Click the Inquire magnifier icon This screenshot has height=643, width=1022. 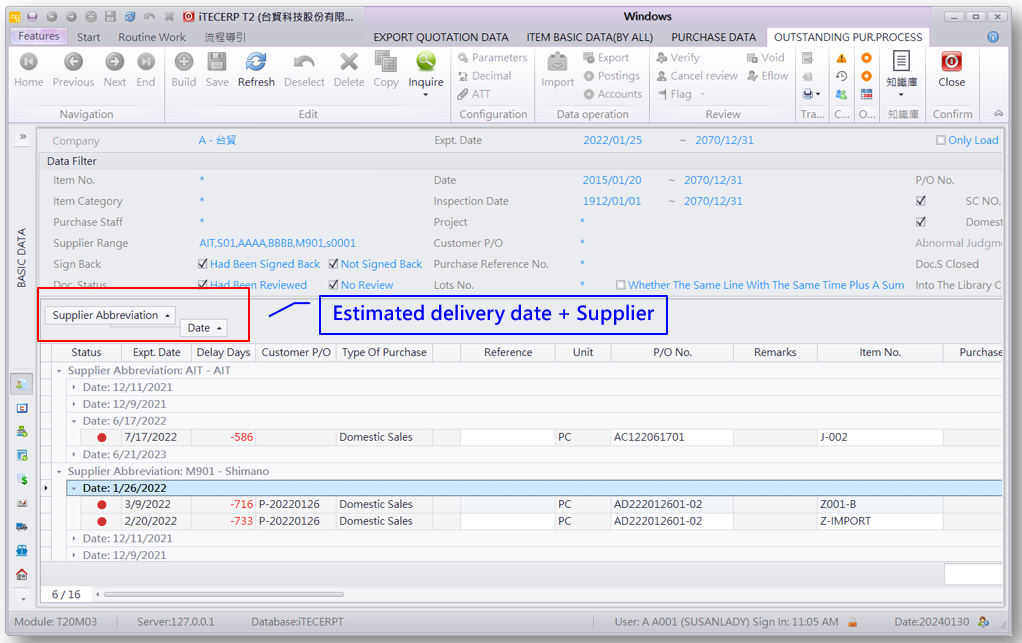pyautogui.click(x=426, y=63)
